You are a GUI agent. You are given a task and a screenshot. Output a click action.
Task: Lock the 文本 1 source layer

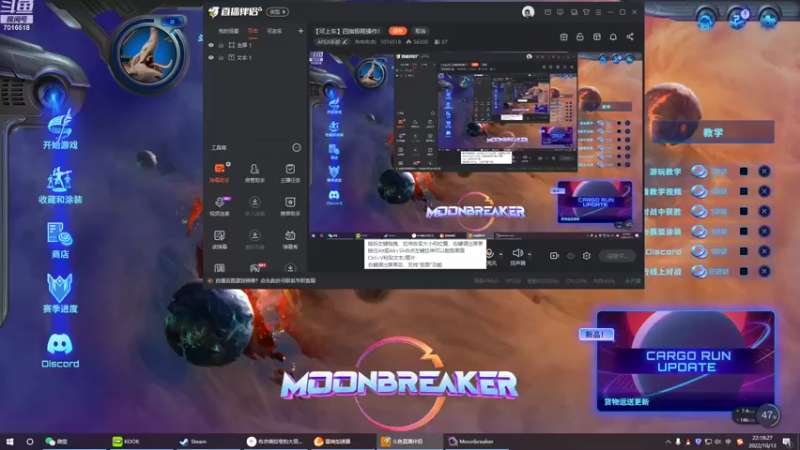[x=221, y=58]
